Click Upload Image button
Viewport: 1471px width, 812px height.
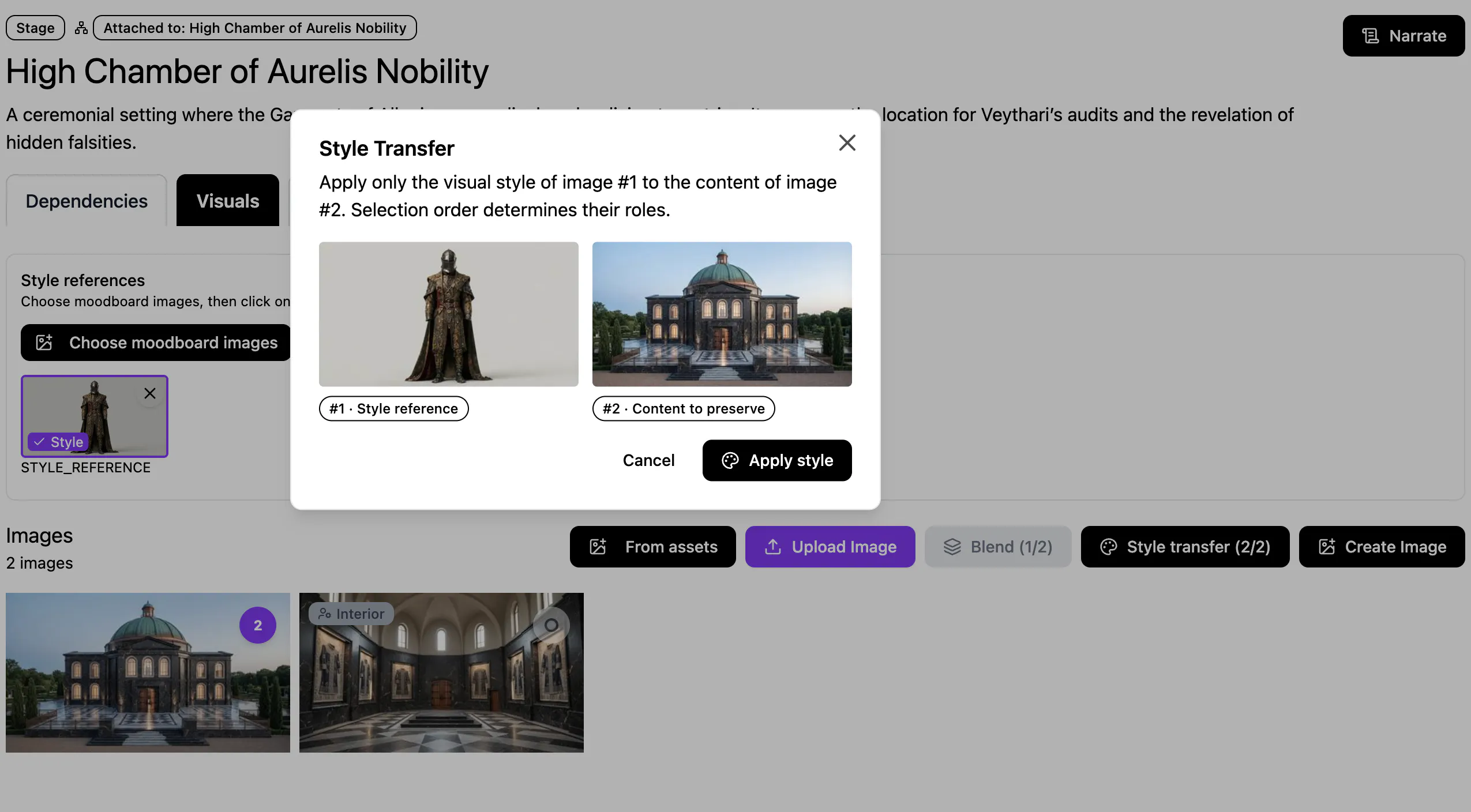[830, 547]
